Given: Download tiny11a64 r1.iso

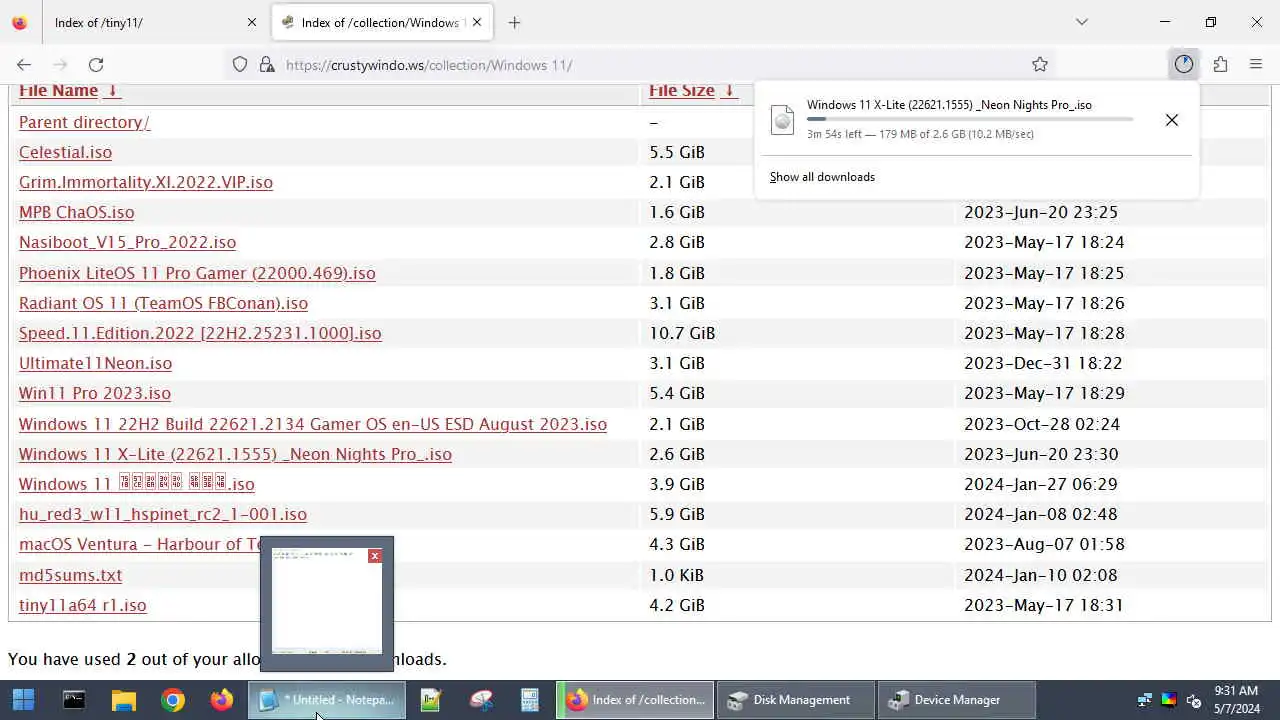Looking at the screenshot, I should click(x=82, y=605).
